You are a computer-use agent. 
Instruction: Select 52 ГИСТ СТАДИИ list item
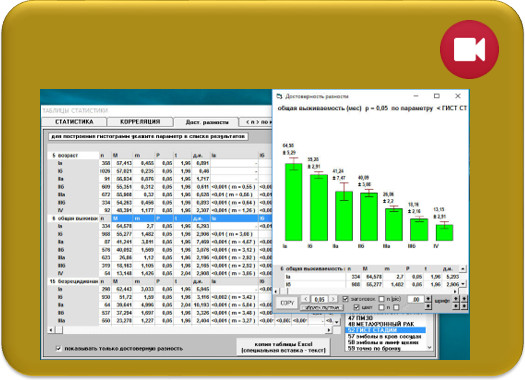click(x=385, y=330)
